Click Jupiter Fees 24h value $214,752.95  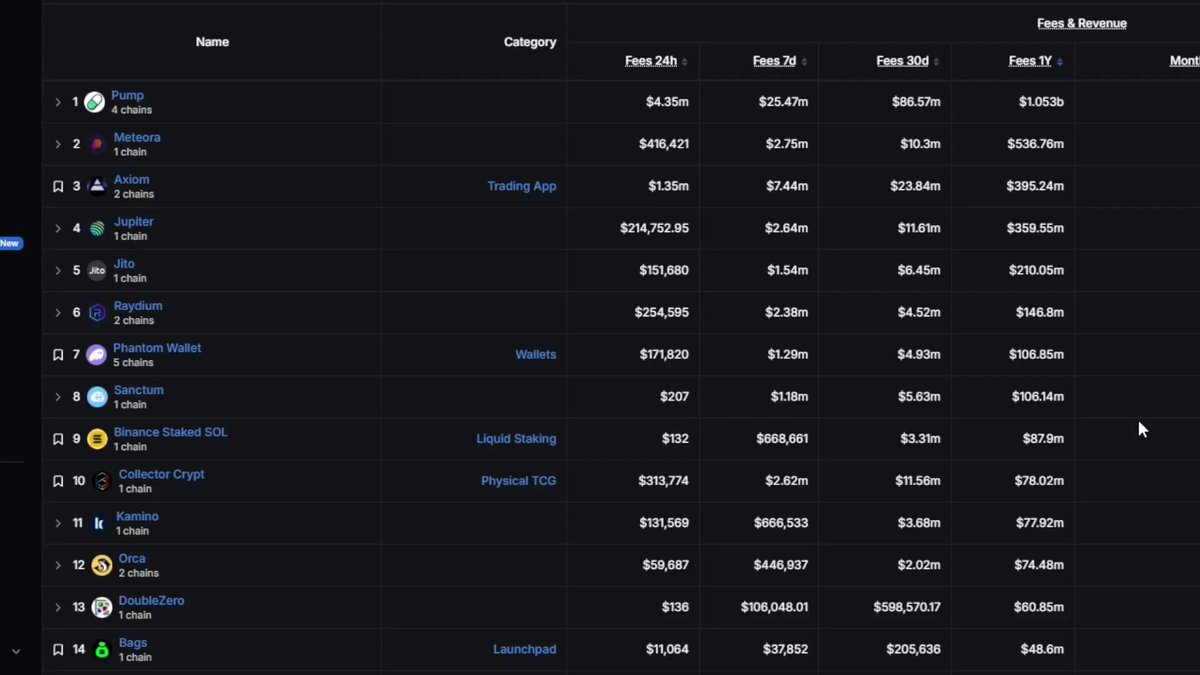[654, 228]
